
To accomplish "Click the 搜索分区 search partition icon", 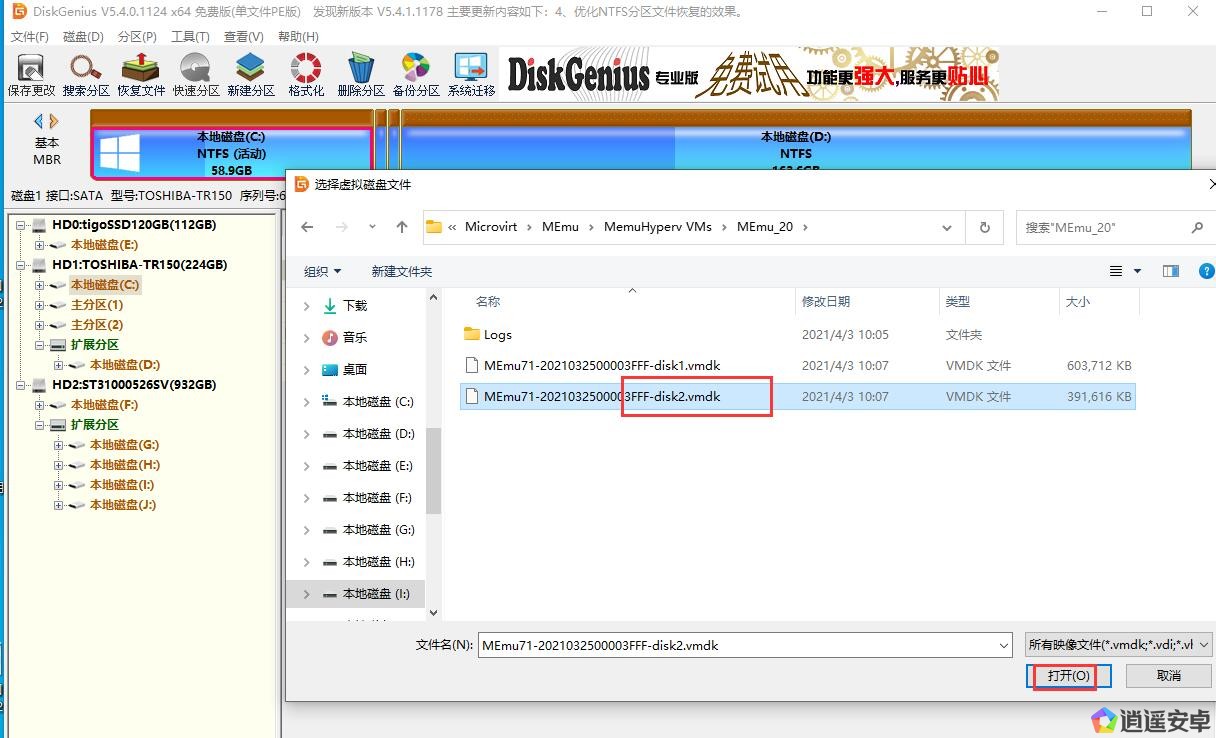I will pos(86,74).
